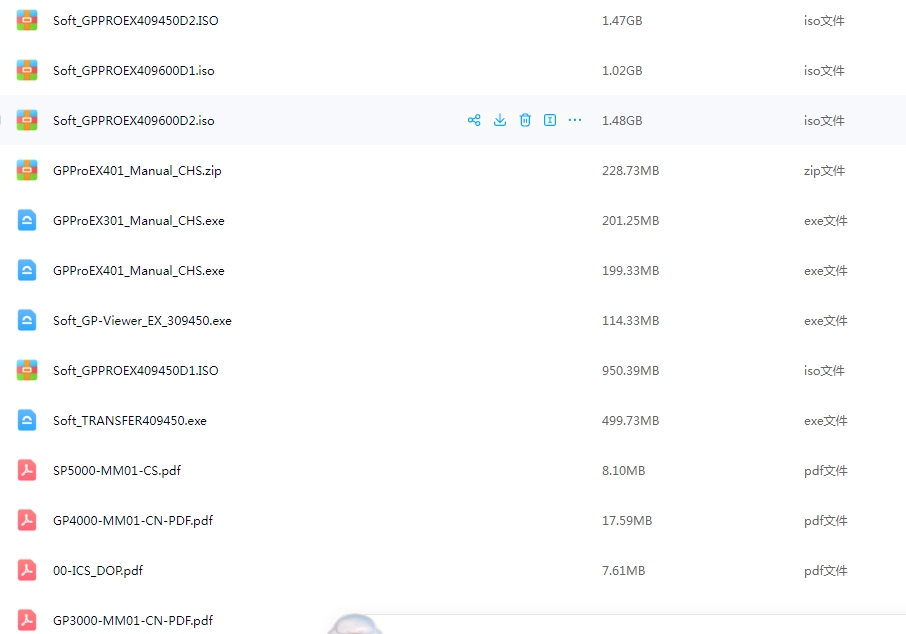Click PDF icon of SP5000-MM01-CS.pdf
This screenshot has width=906, height=634.
(x=27, y=470)
